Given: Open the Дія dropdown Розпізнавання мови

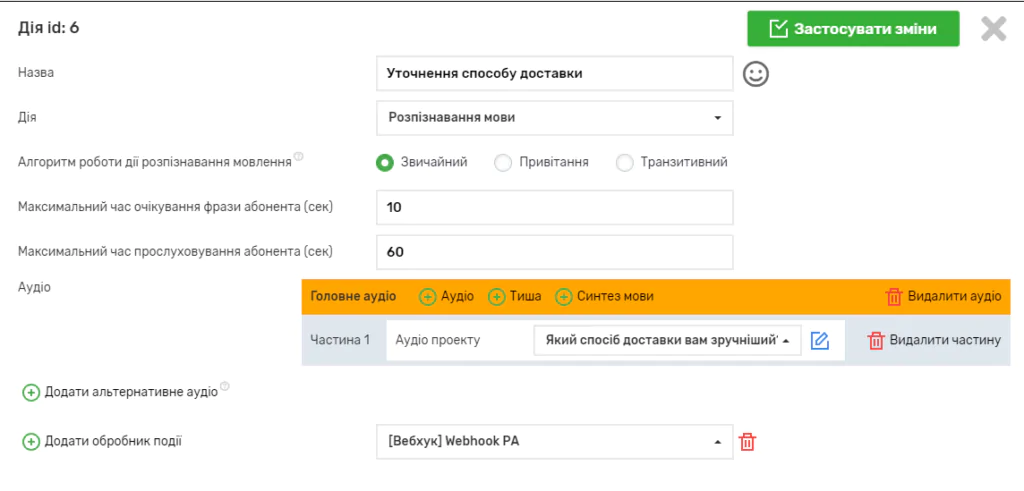Looking at the screenshot, I should click(554, 118).
